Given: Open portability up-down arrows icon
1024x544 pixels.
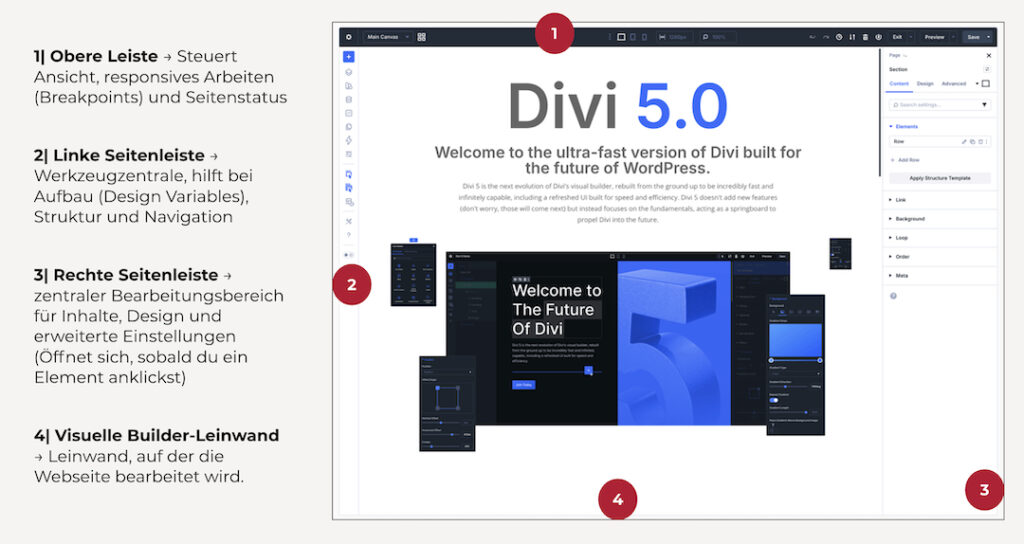Looking at the screenshot, I should point(852,37).
